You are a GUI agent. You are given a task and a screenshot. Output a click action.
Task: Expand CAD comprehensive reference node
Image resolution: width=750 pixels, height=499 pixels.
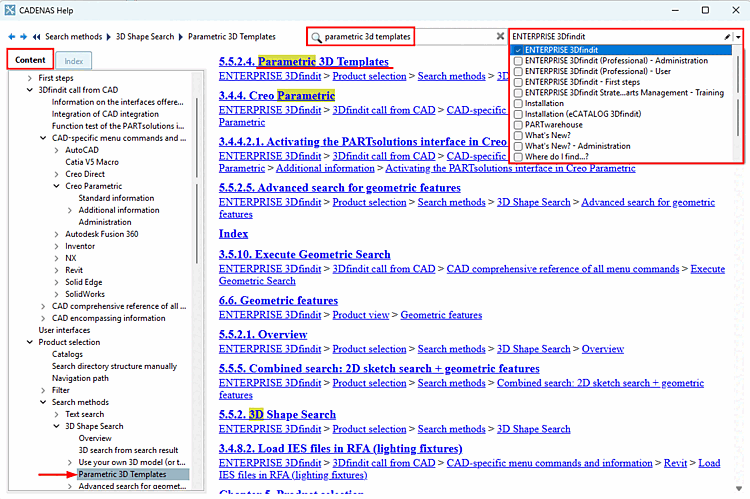click(x=43, y=306)
